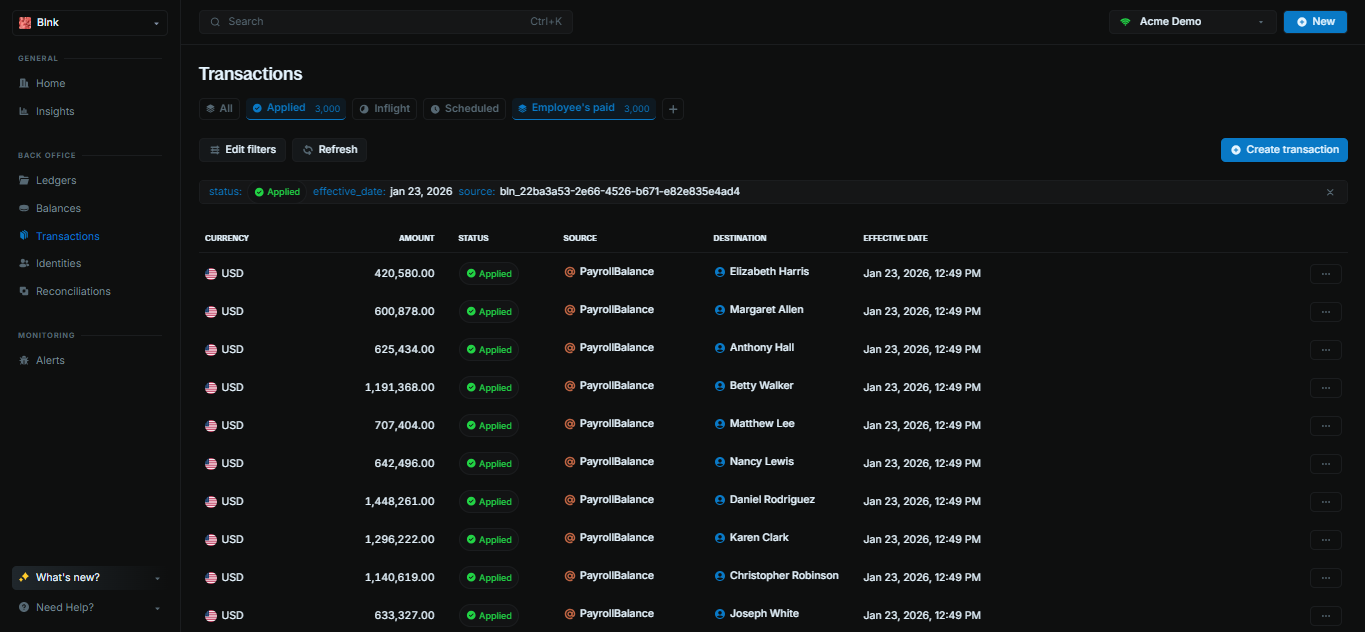This screenshot has width=1365, height=632.
Task: Open row actions for Daniel Rodriguez
Action: 1325,501
